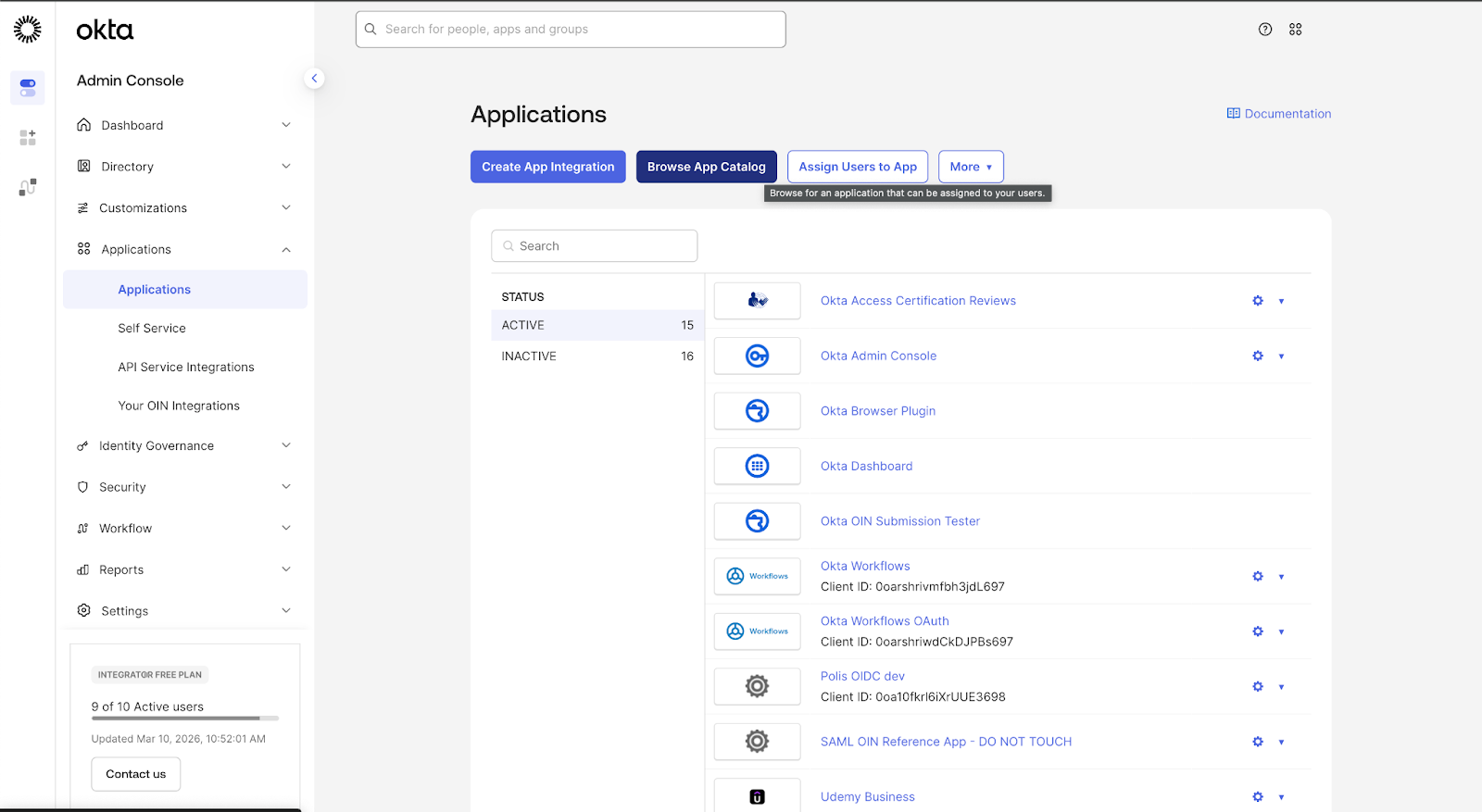
Task: Open the Documentation link
Action: 1279,114
